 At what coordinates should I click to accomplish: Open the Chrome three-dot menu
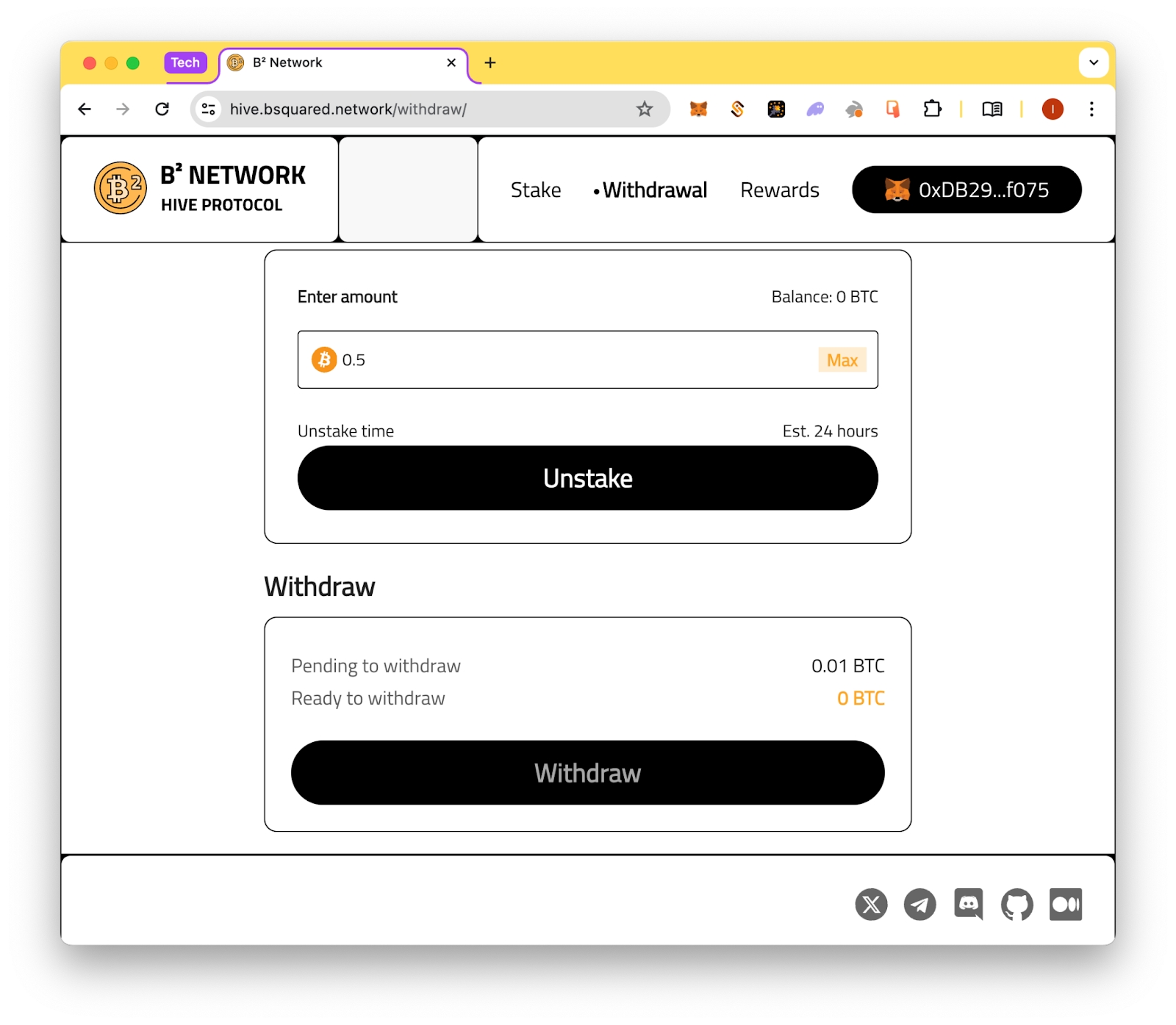click(1091, 109)
